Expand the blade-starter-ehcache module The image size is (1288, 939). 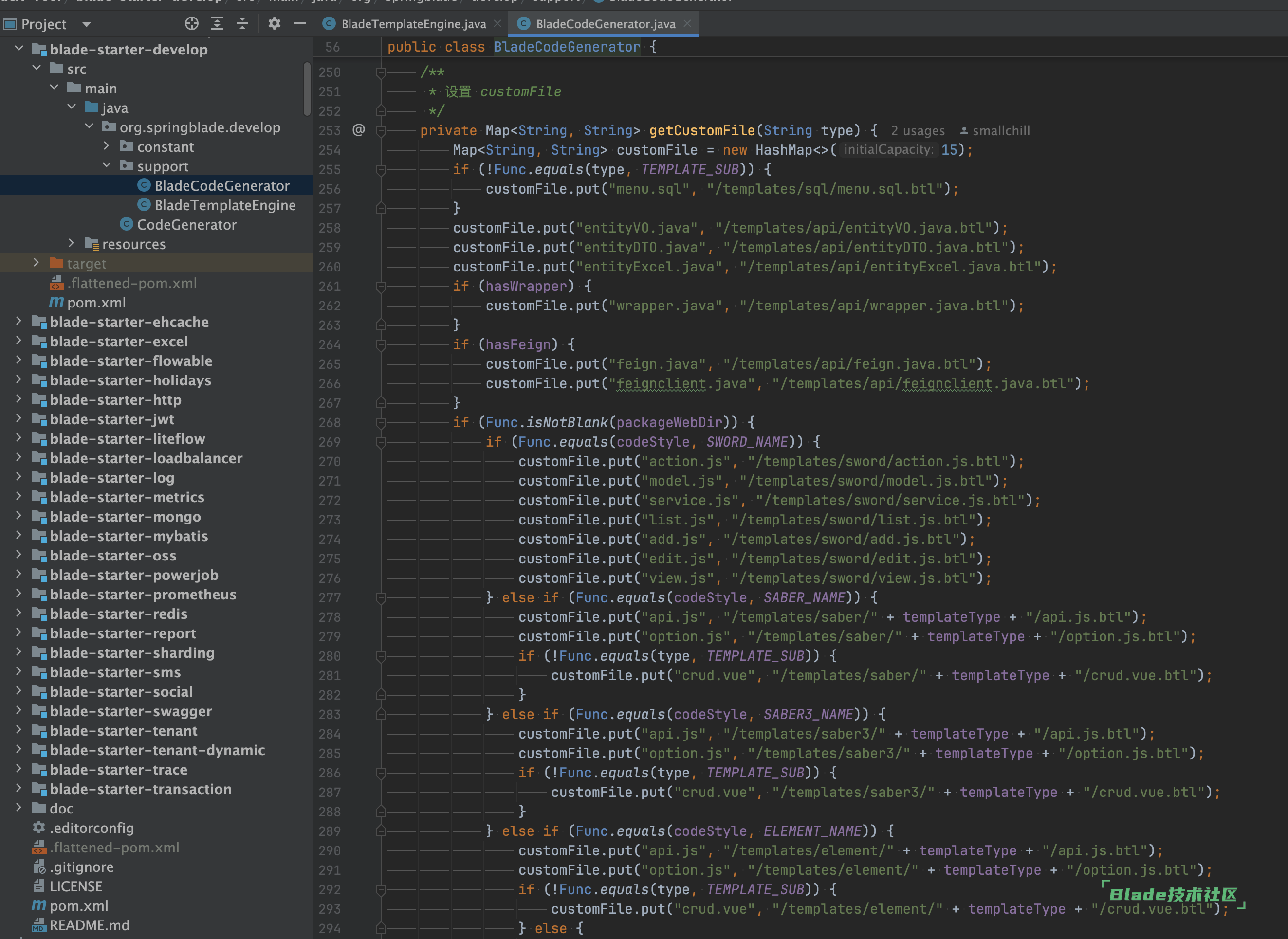[19, 321]
